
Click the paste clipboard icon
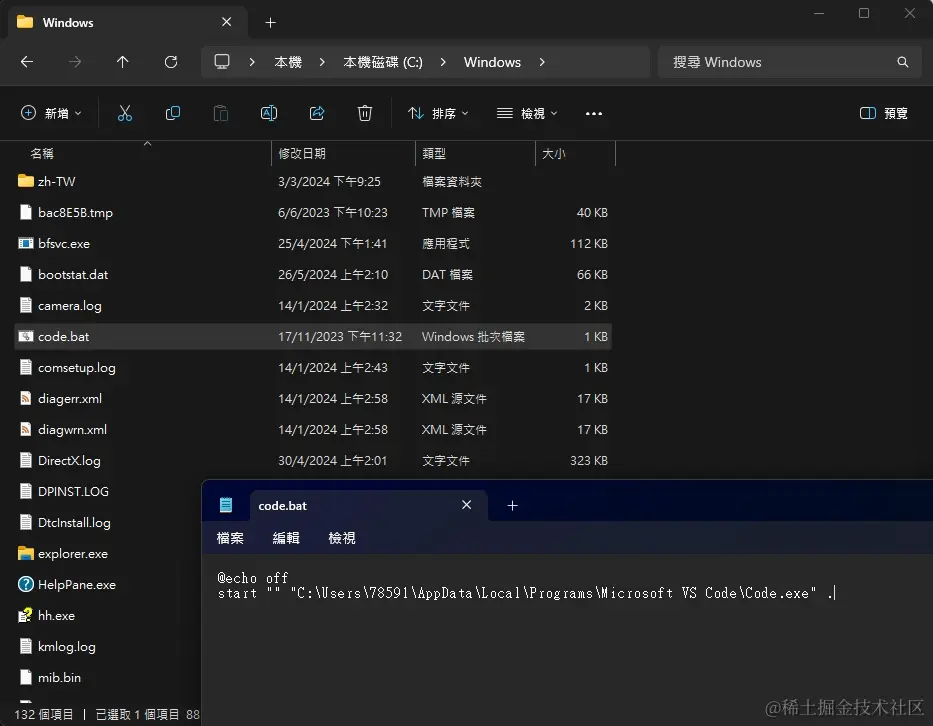(221, 113)
